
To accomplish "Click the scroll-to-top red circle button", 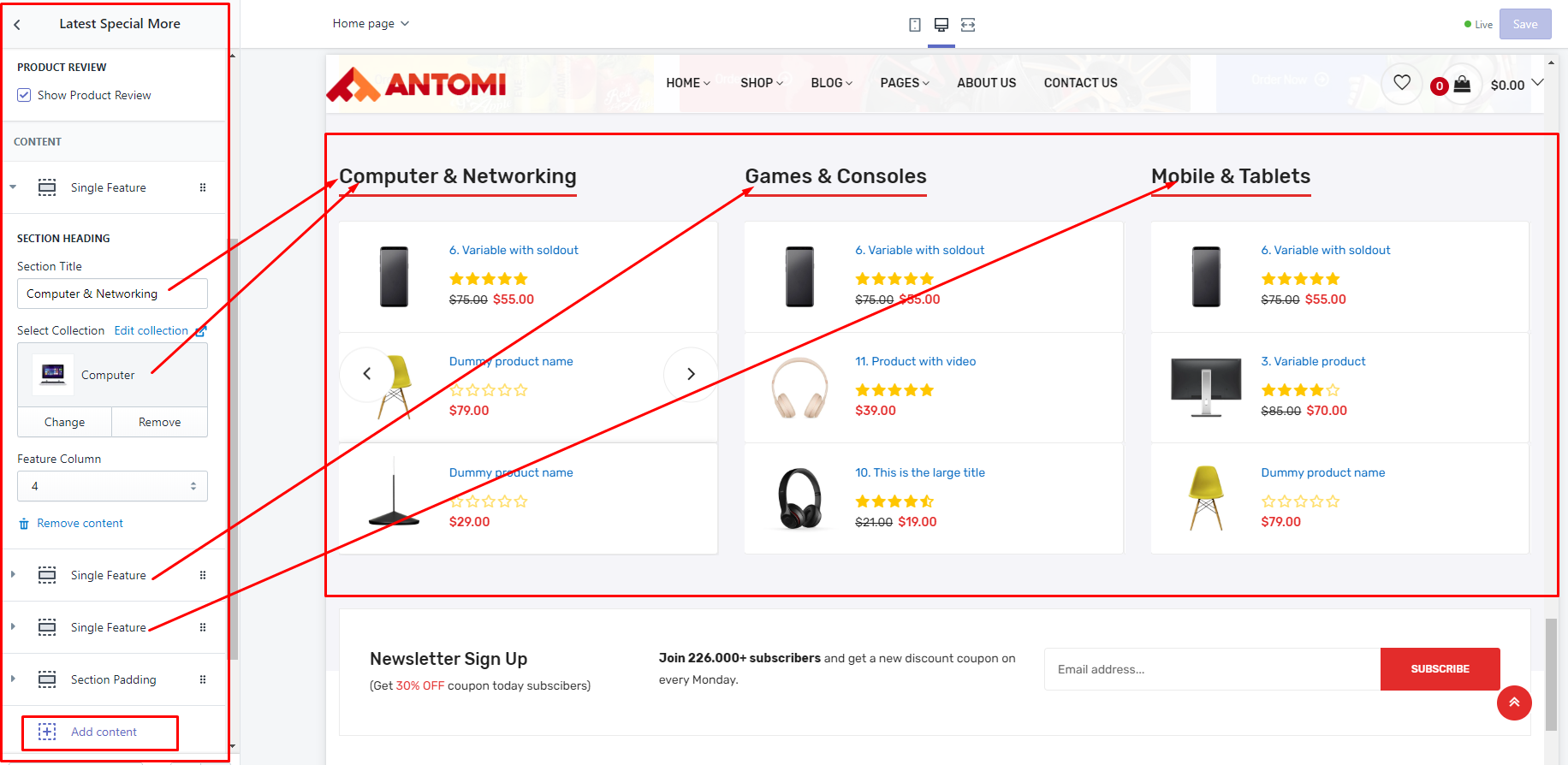I will click(x=1514, y=703).
